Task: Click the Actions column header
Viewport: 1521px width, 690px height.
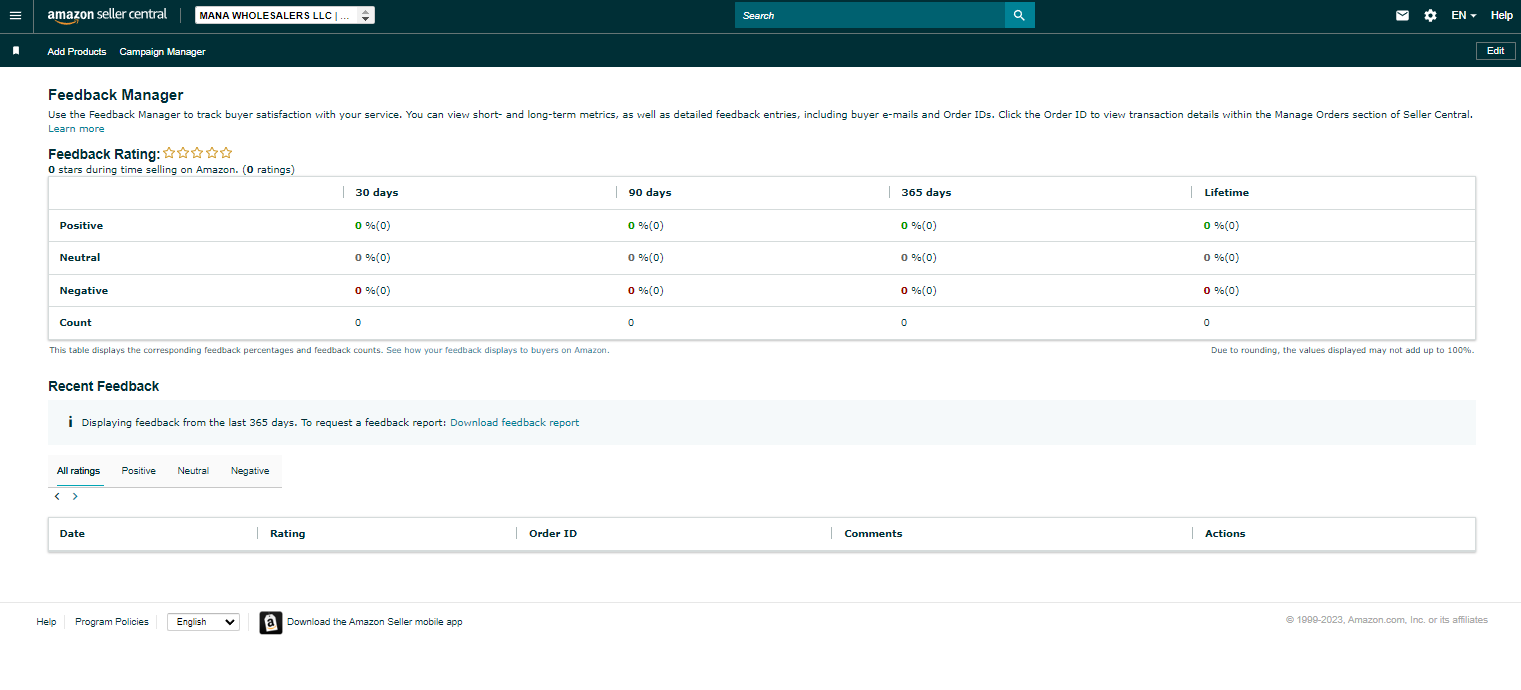Action: (x=1225, y=534)
